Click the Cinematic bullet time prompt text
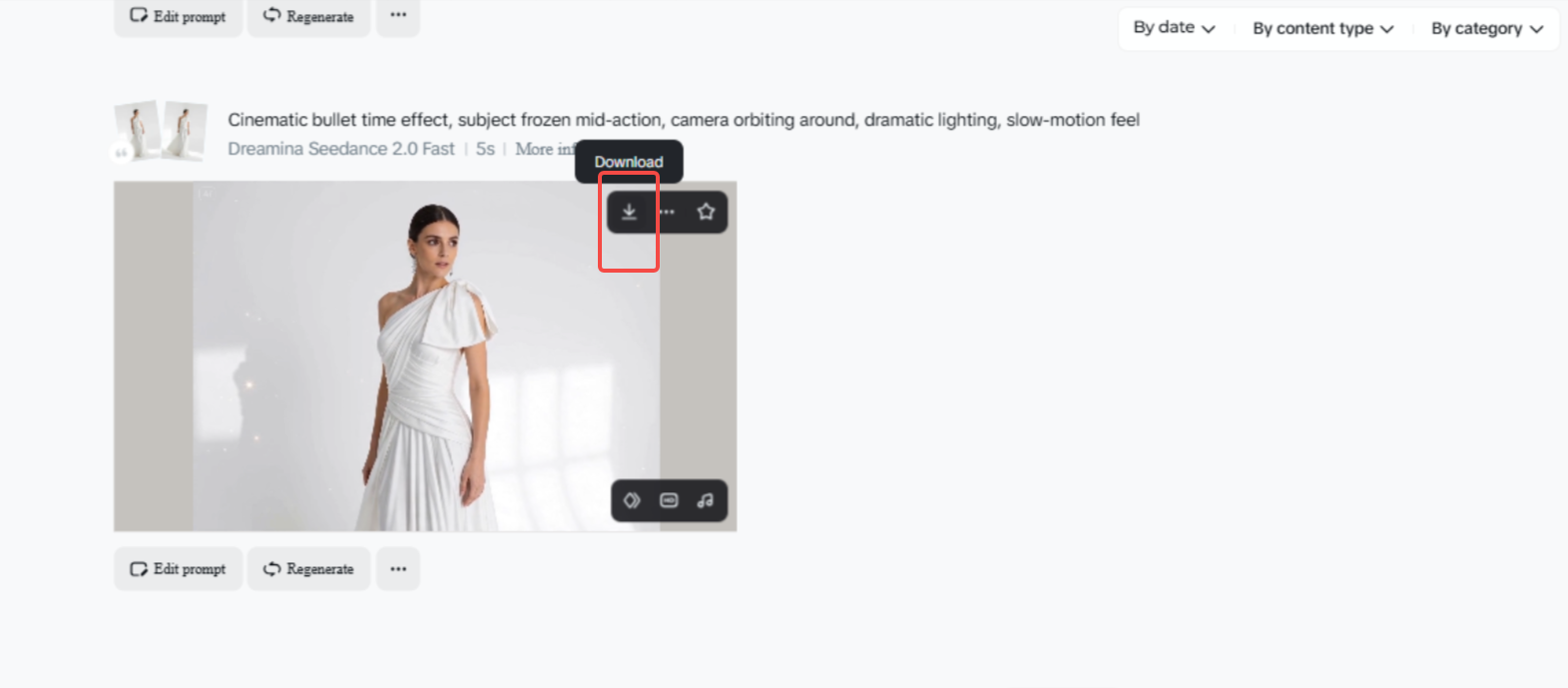The image size is (1568, 688). [684, 120]
